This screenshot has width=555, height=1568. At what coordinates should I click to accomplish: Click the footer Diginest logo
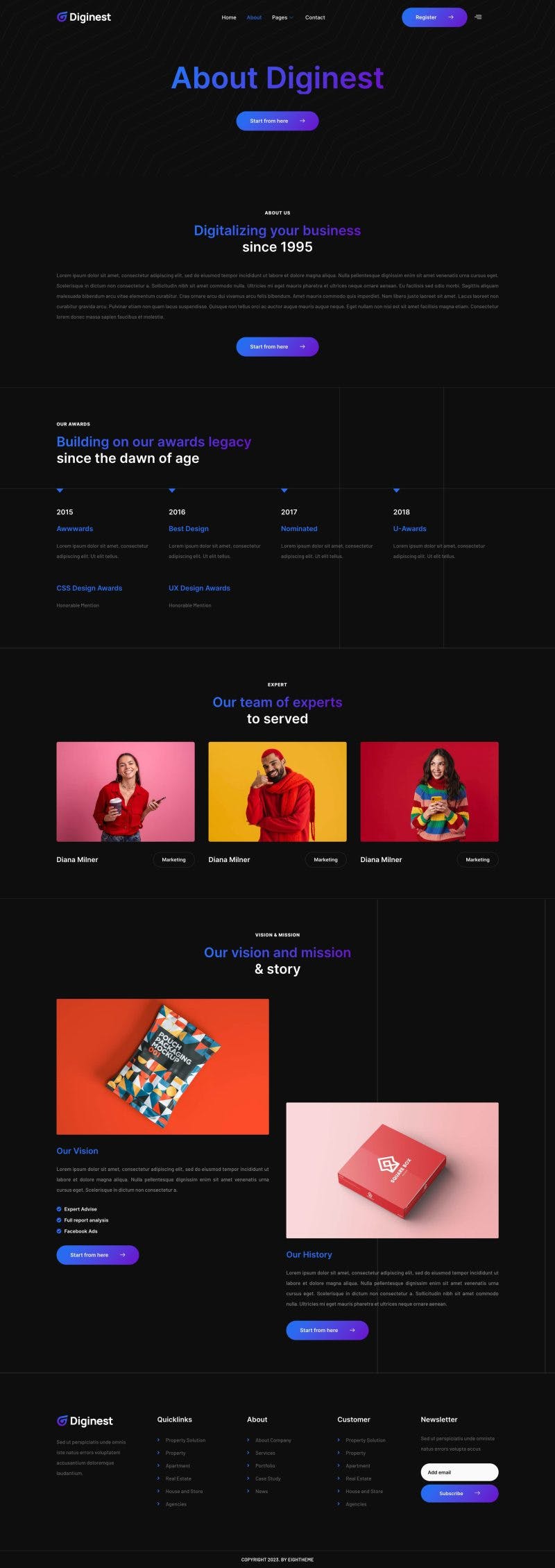85,1421
